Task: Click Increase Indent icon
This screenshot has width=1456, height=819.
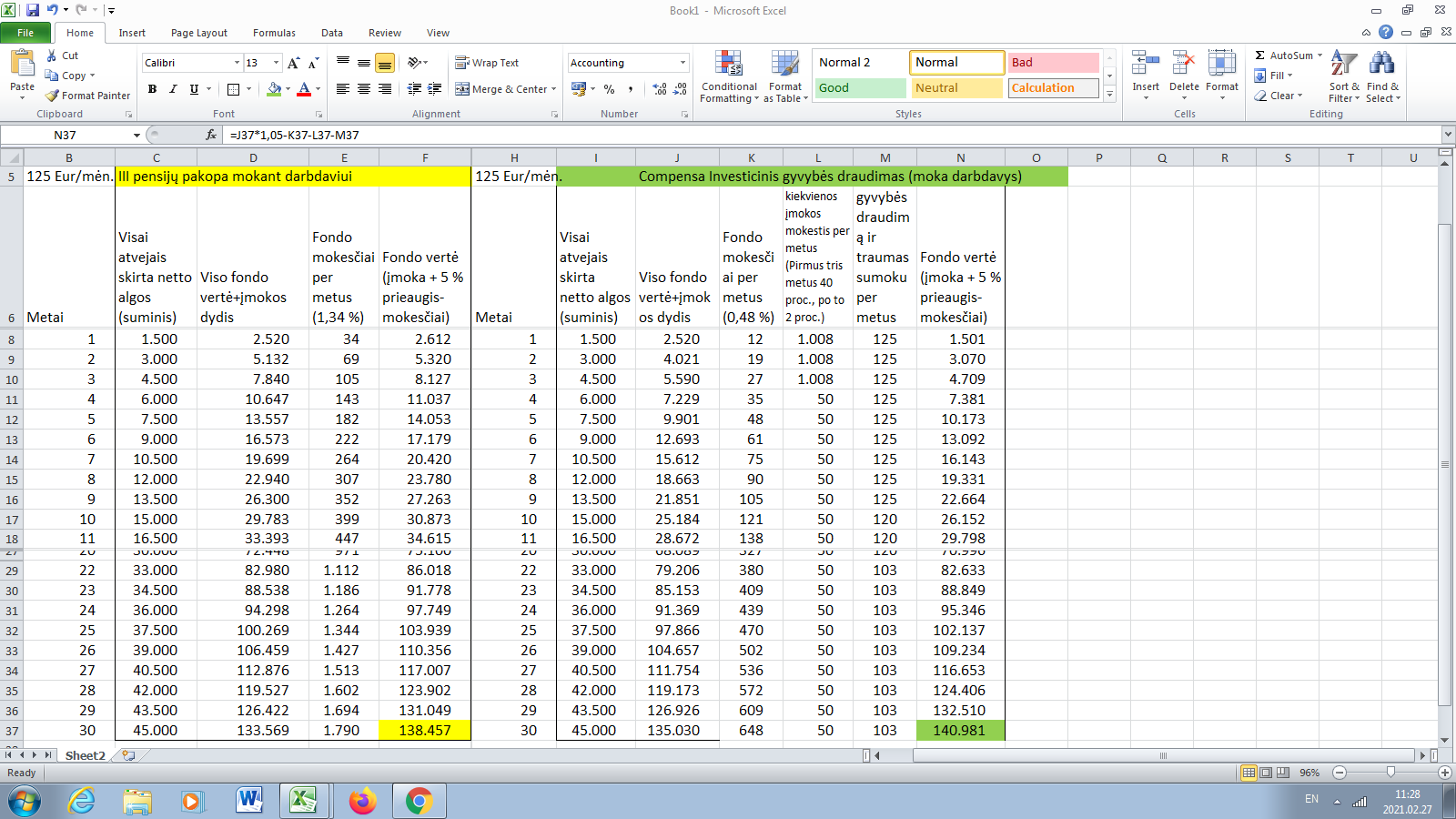Action: click(x=435, y=89)
